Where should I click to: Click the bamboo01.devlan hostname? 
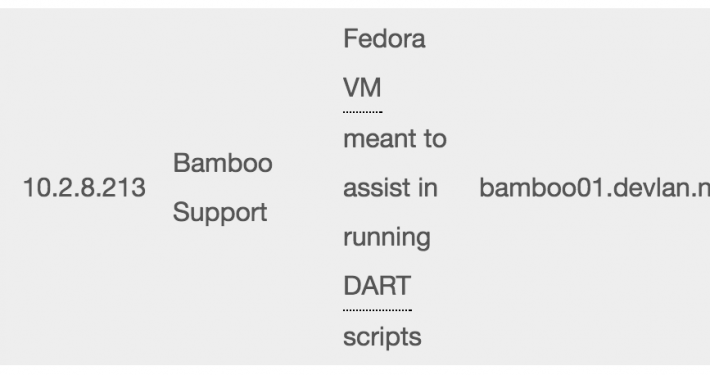[595, 188]
